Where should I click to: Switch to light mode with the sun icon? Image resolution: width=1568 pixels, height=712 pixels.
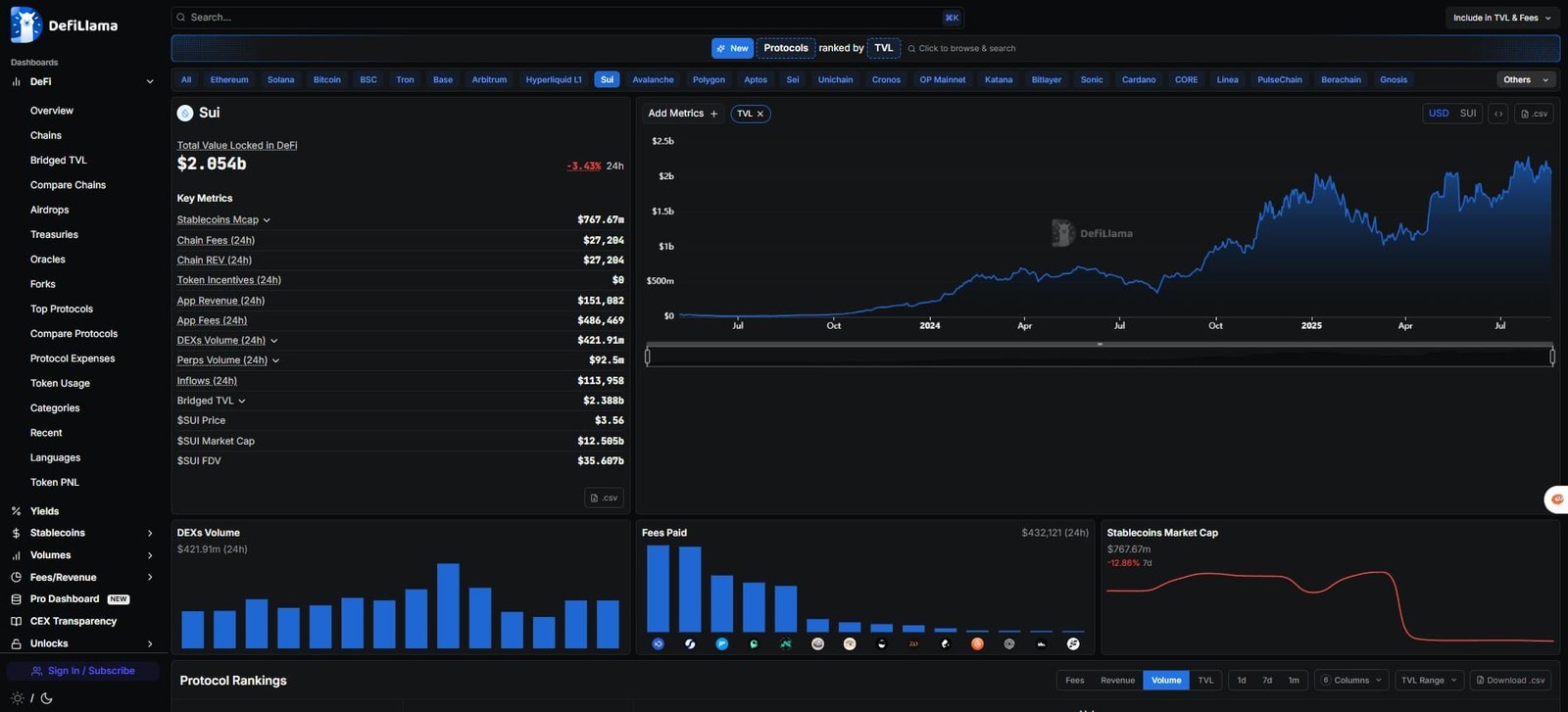[x=17, y=698]
